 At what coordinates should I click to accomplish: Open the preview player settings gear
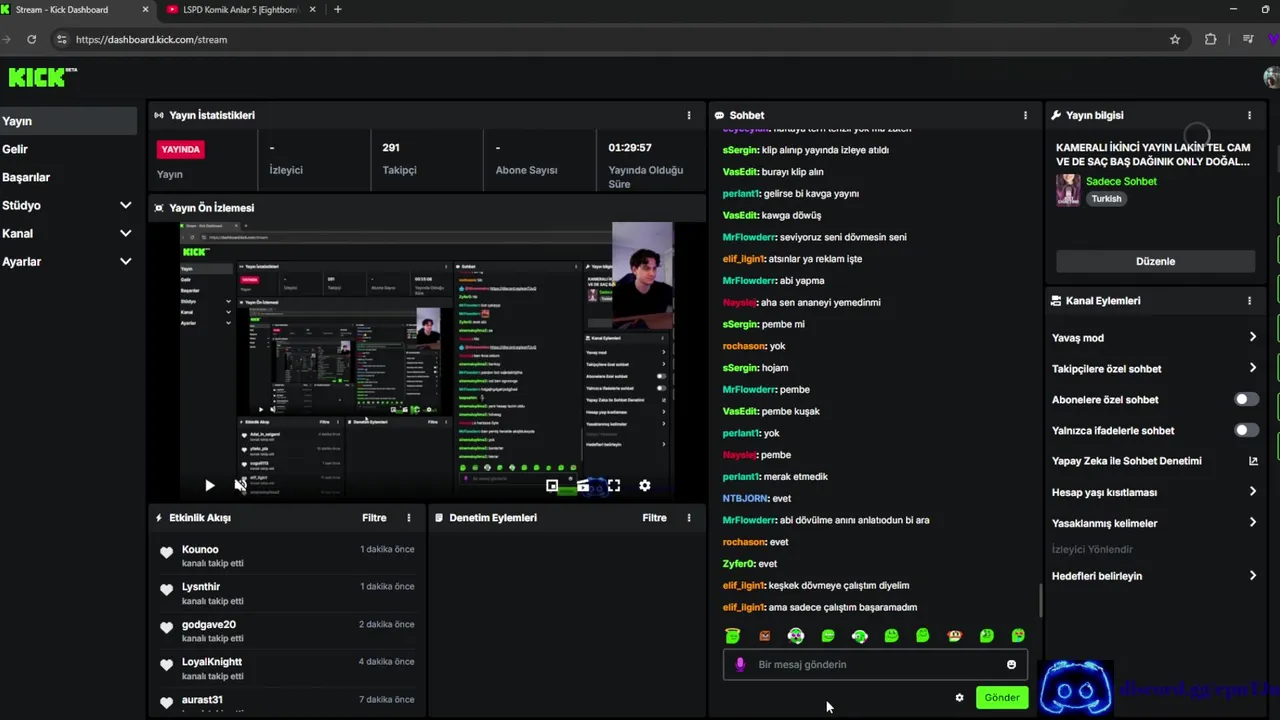point(645,485)
